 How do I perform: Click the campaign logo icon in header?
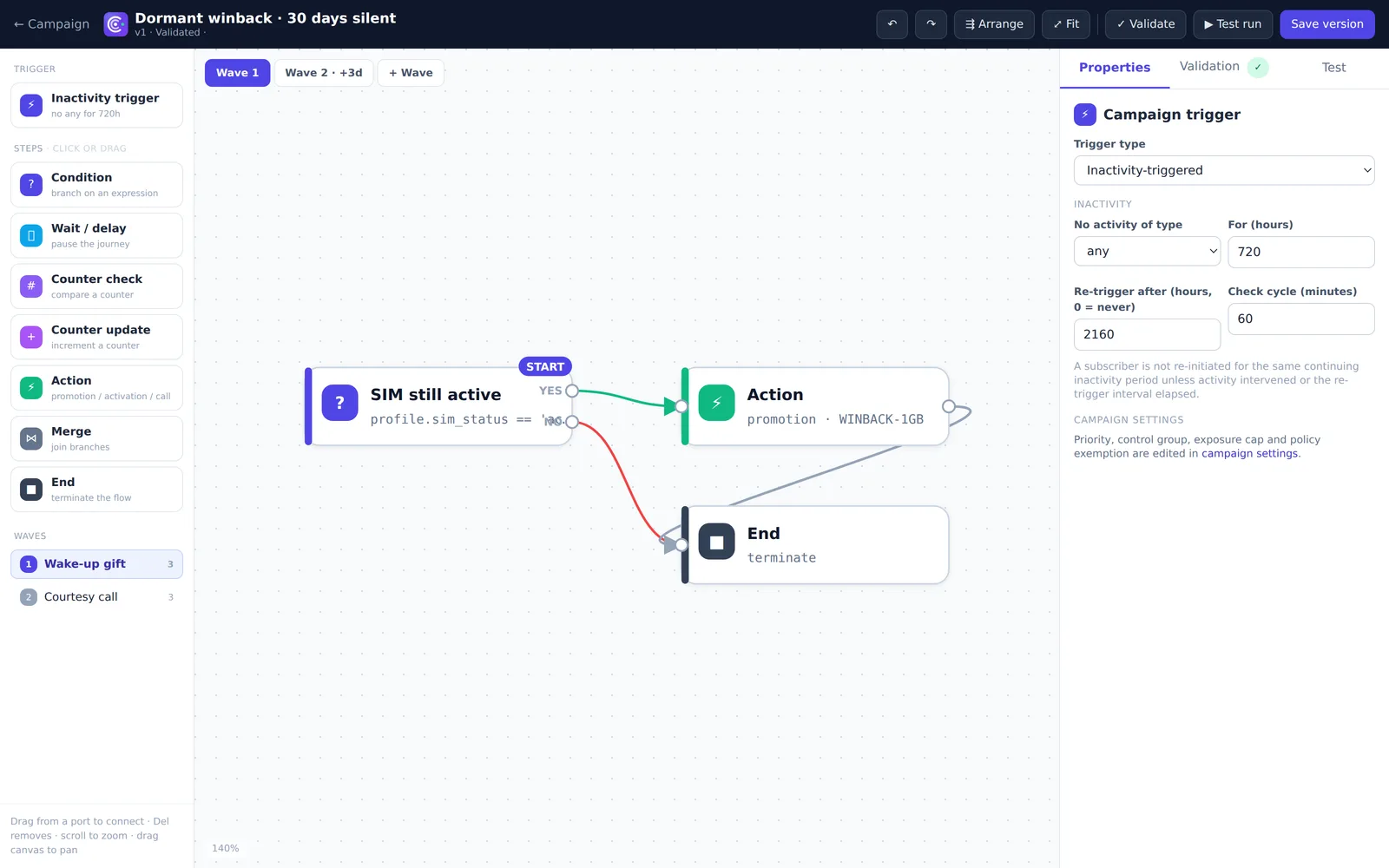click(x=115, y=24)
